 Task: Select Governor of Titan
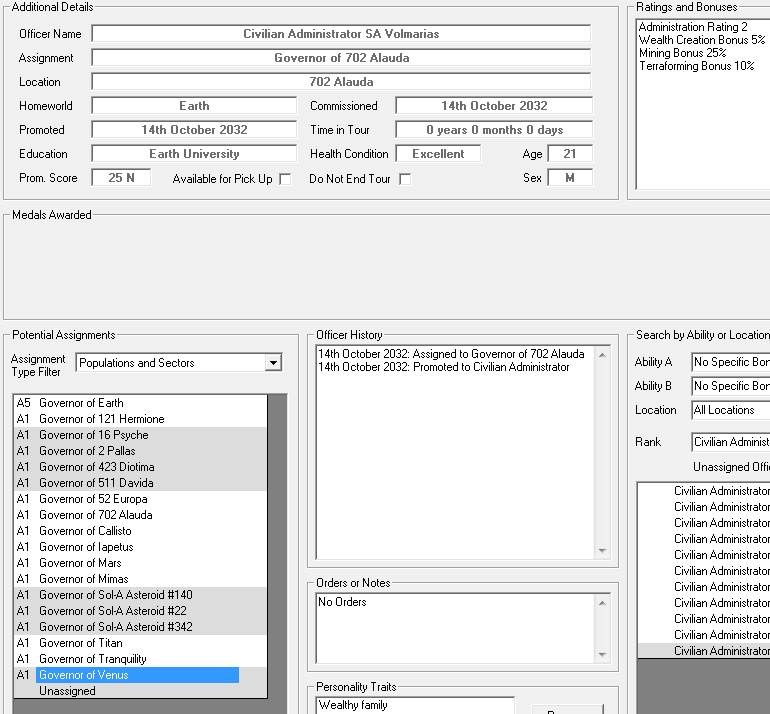(140, 643)
